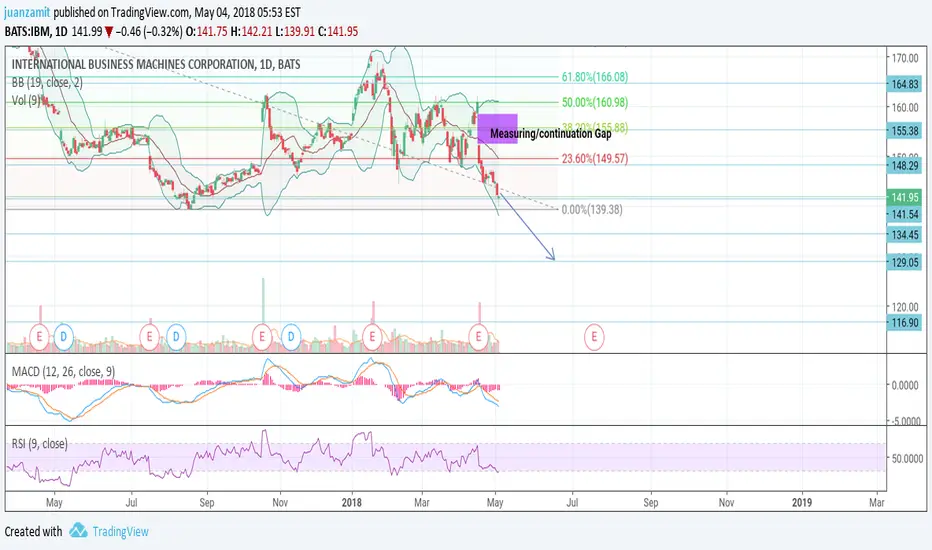Click the 0.0000 MACD axis value

tap(905, 385)
